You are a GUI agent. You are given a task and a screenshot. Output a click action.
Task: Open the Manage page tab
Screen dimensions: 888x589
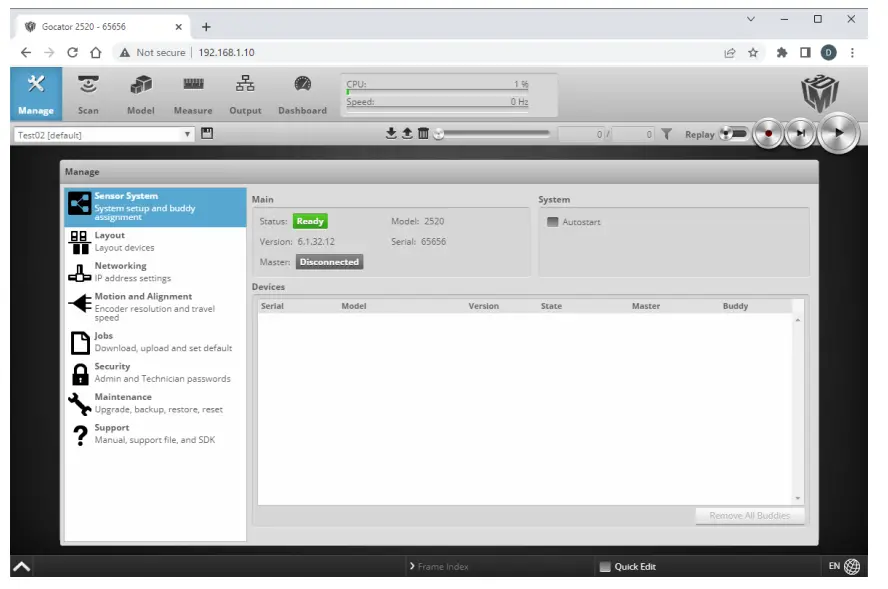click(x=36, y=93)
